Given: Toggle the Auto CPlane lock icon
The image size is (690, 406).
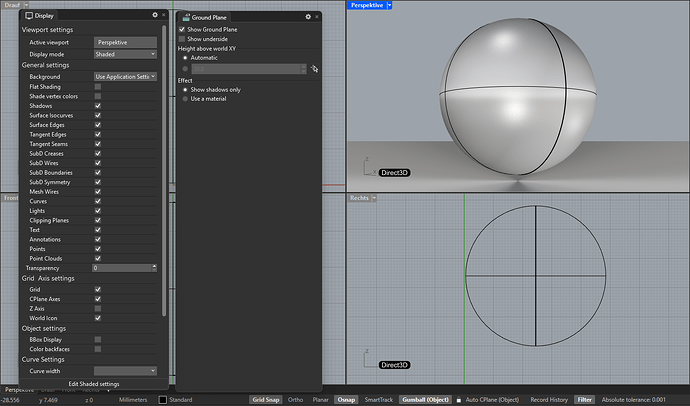Looking at the screenshot, I should point(459,399).
